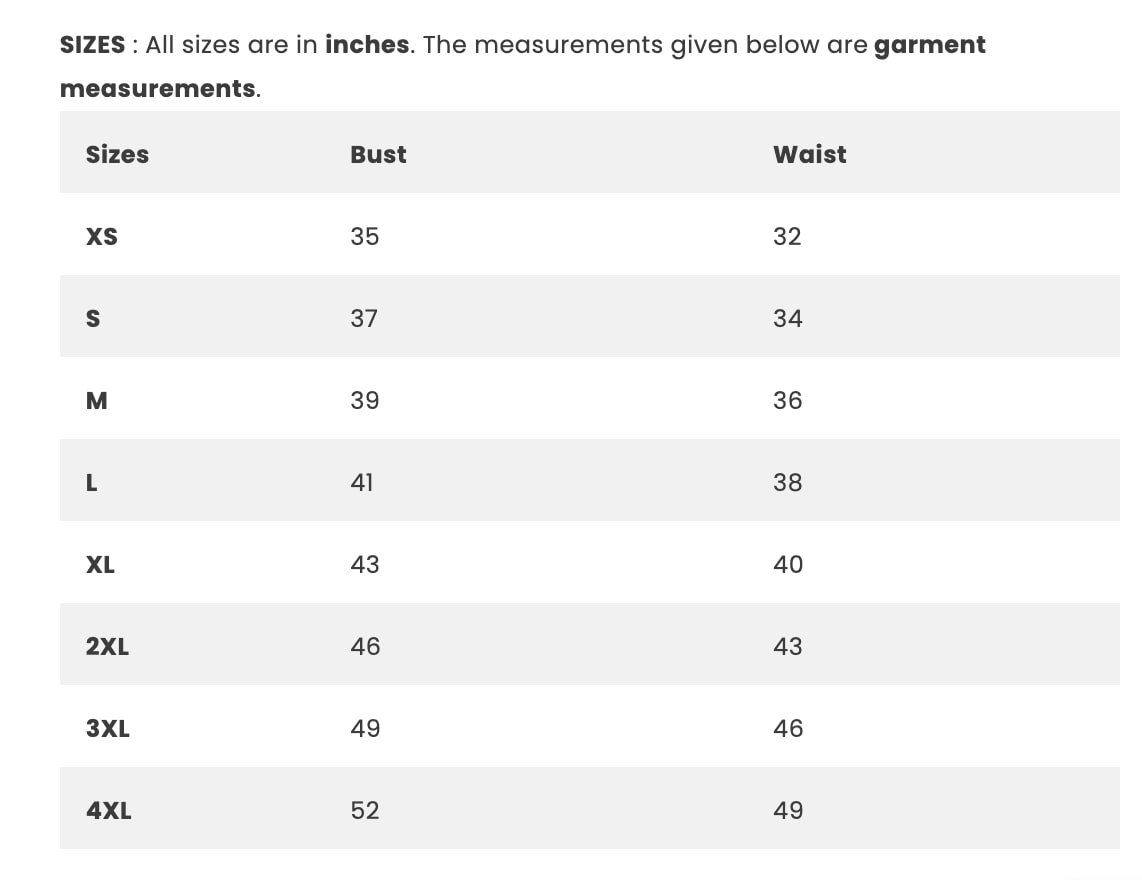Image resolution: width=1142 pixels, height=880 pixels.
Task: Click the bold word "inches" in the note
Action: [367, 45]
